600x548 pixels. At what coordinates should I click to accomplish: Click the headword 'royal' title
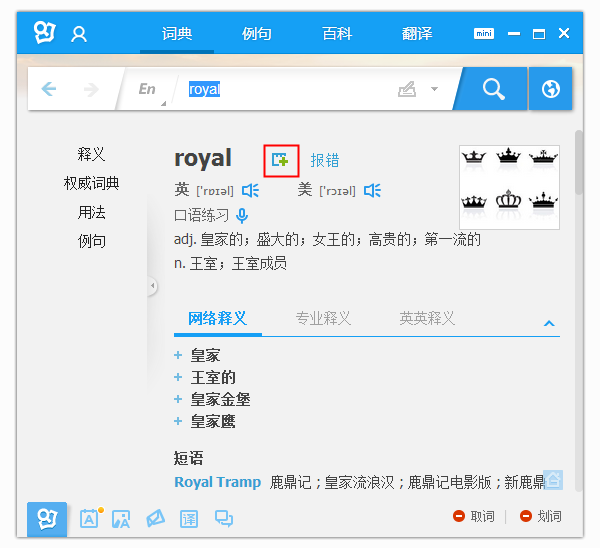(203, 158)
